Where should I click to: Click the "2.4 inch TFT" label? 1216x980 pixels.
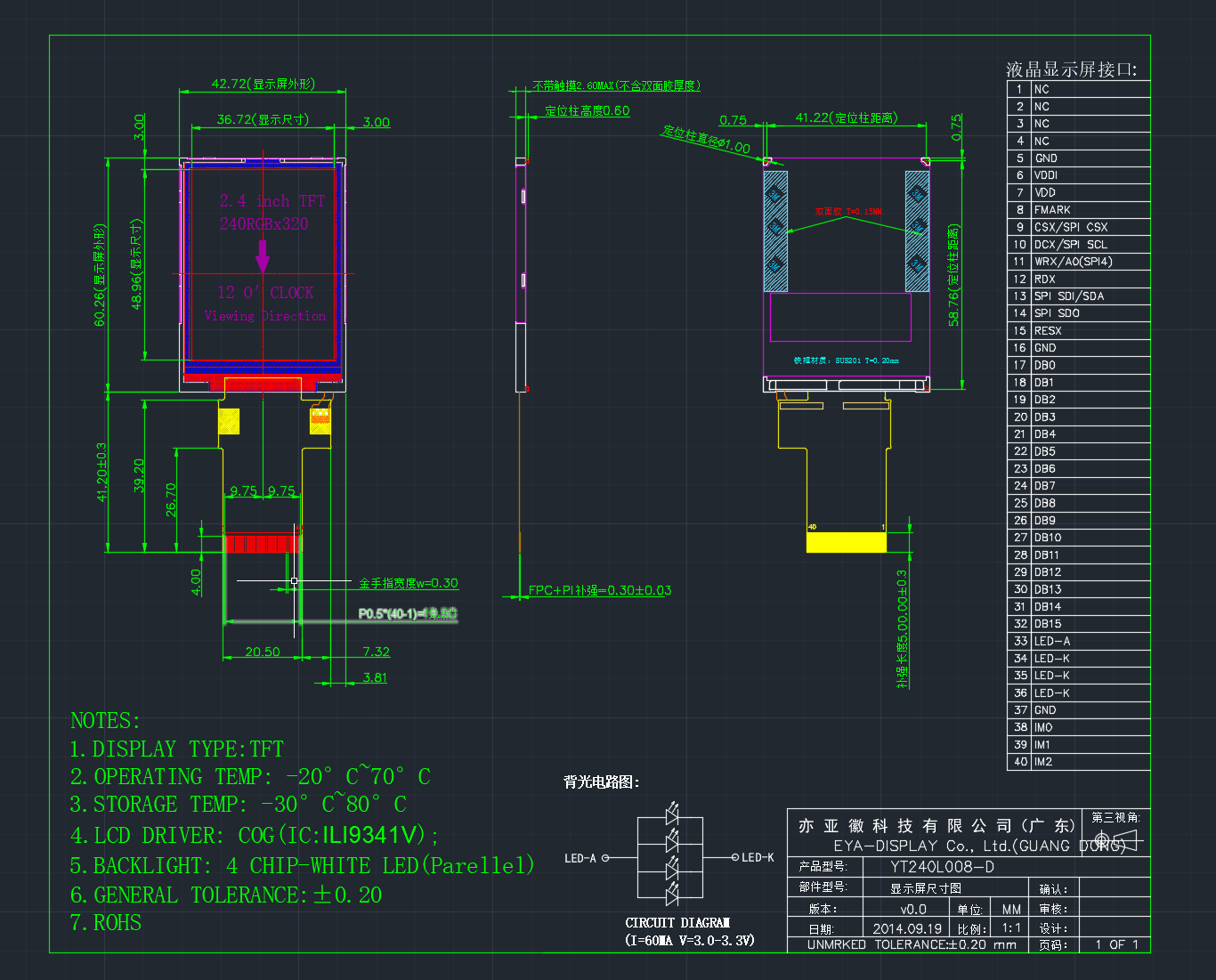tap(272, 201)
